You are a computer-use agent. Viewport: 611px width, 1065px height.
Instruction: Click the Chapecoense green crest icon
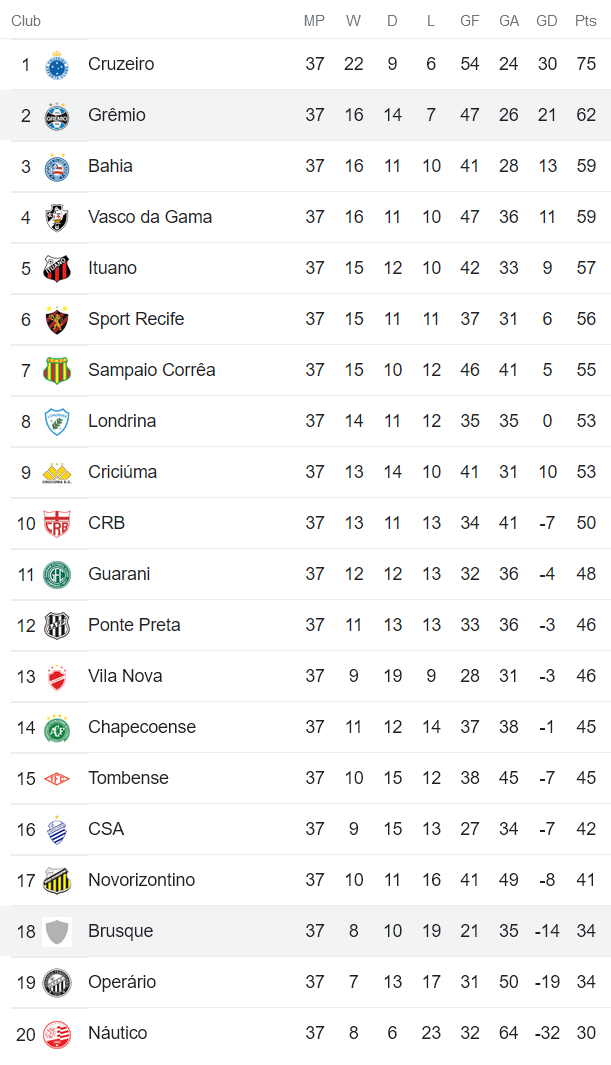pyautogui.click(x=57, y=728)
